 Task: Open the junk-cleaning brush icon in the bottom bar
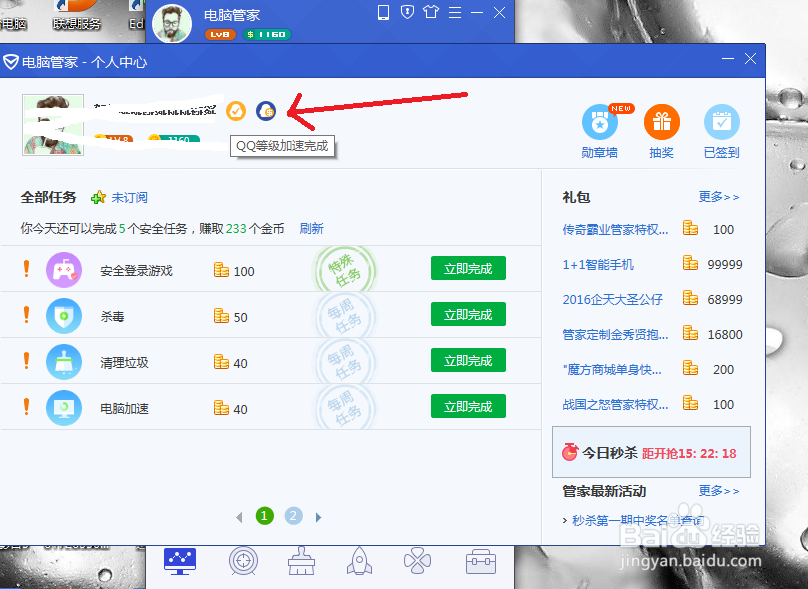[x=301, y=561]
